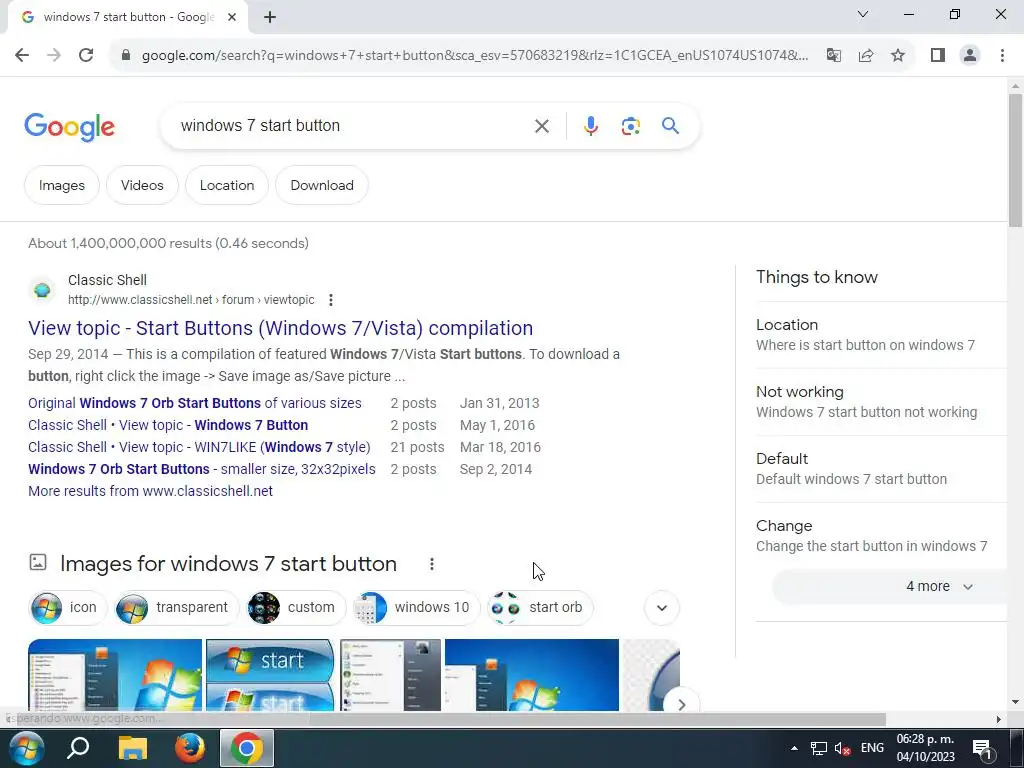Reload the page with the refresh icon
The image size is (1024, 768).
86,55
